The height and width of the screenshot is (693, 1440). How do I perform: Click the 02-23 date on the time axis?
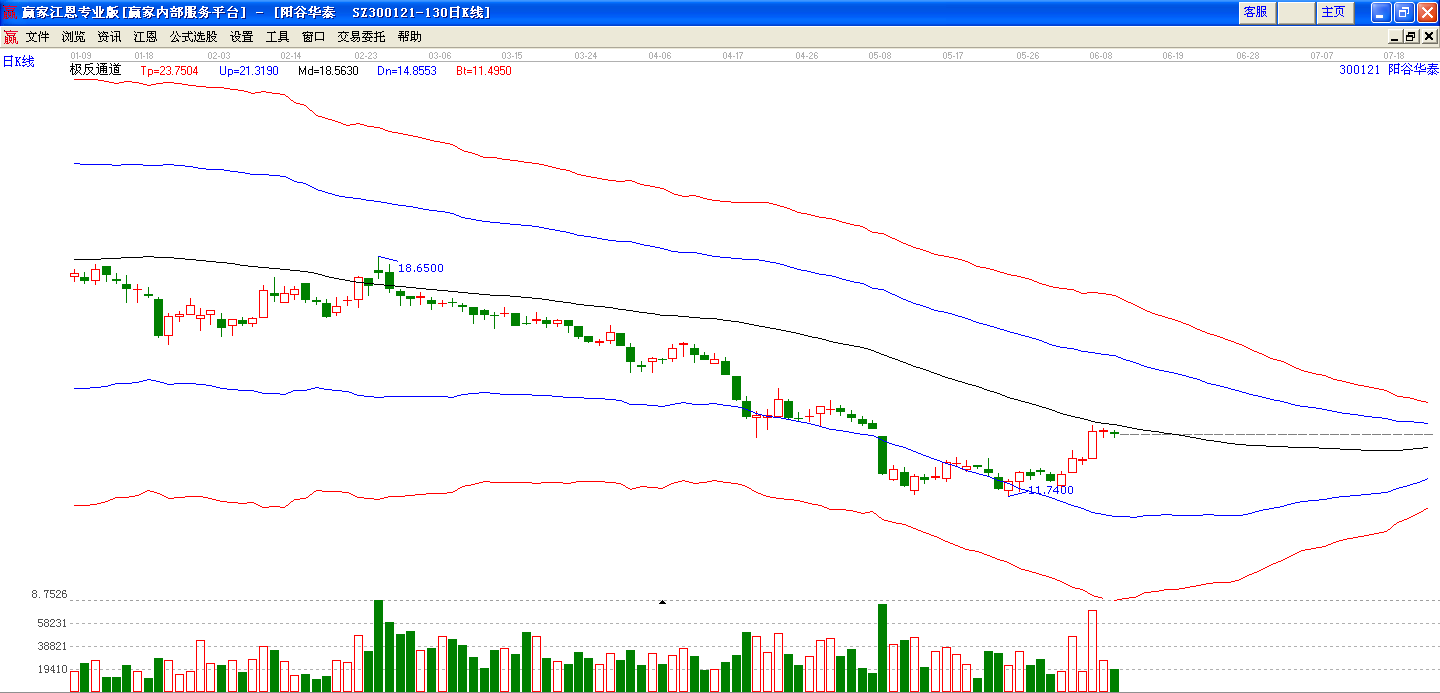click(x=366, y=56)
